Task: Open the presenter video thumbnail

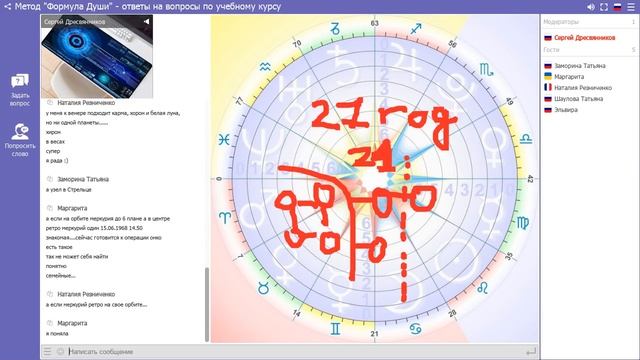Action: [x=97, y=57]
